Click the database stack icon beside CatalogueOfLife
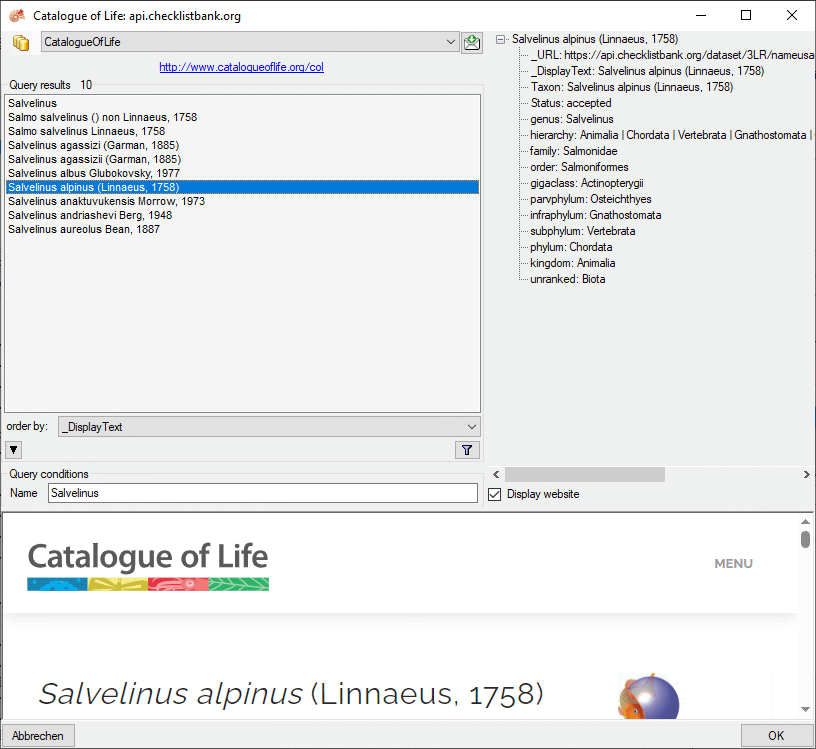Screen dimensions: 816x749 (x=21, y=43)
